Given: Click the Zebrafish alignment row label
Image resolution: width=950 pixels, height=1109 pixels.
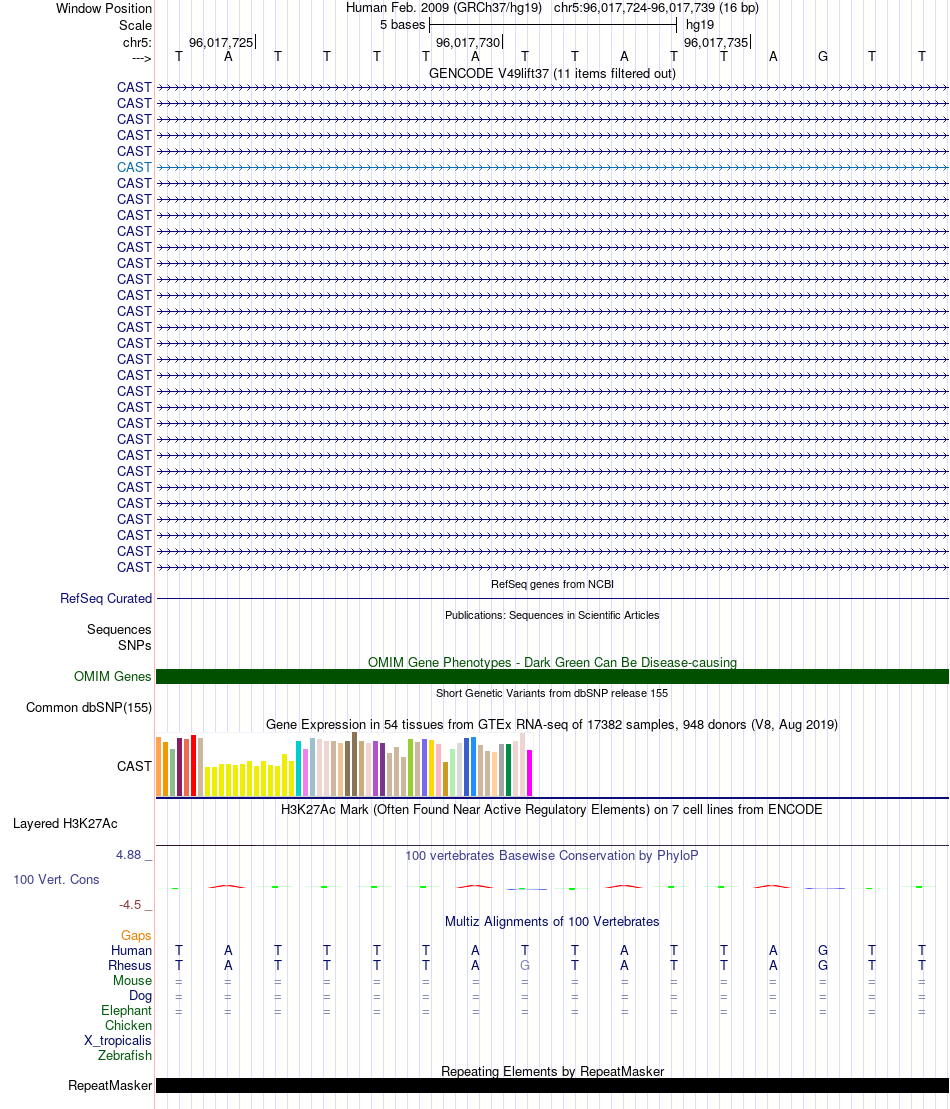Looking at the screenshot, I should (124, 1055).
